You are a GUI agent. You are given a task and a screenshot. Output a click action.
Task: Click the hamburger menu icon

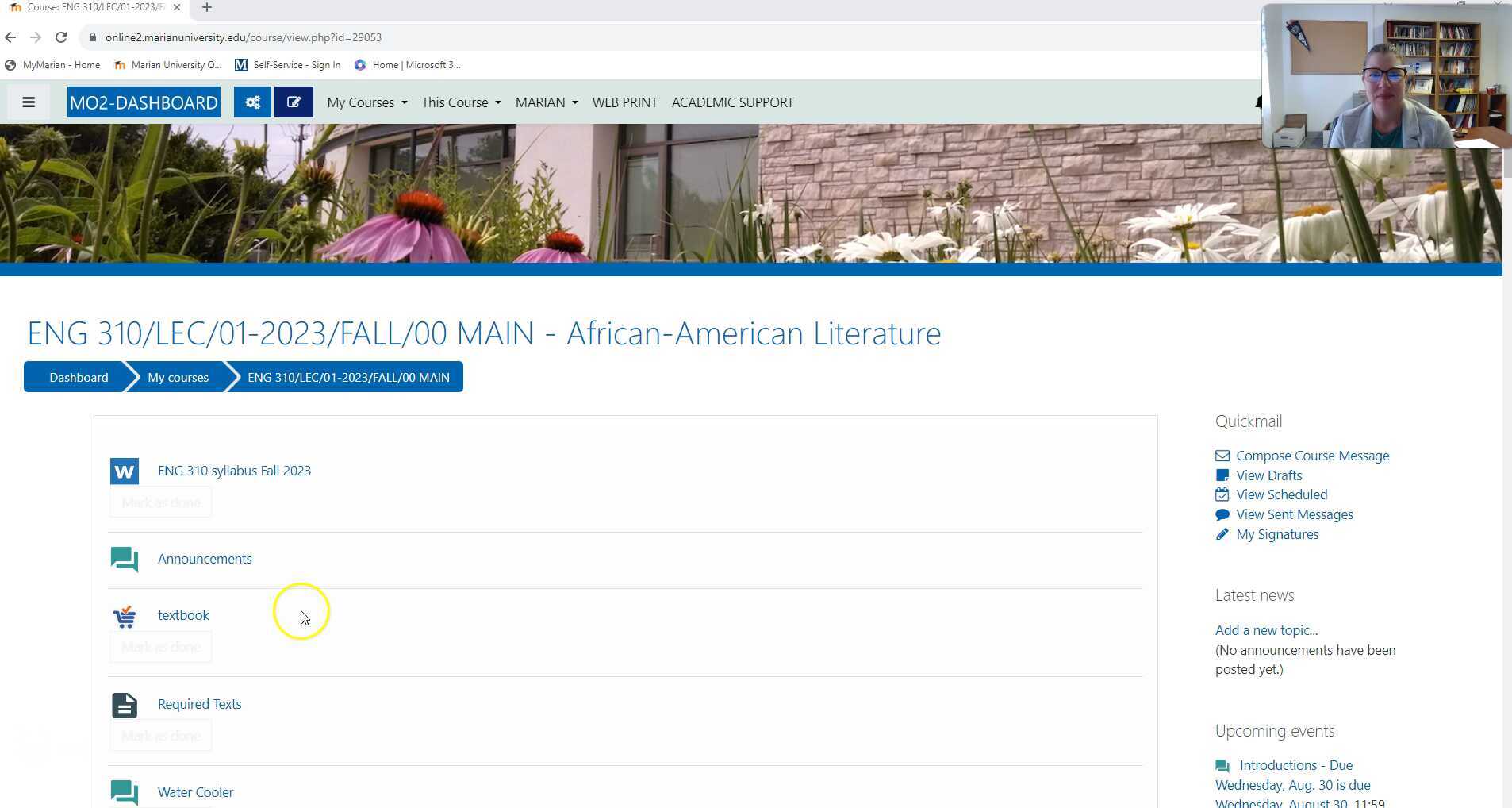coord(29,102)
